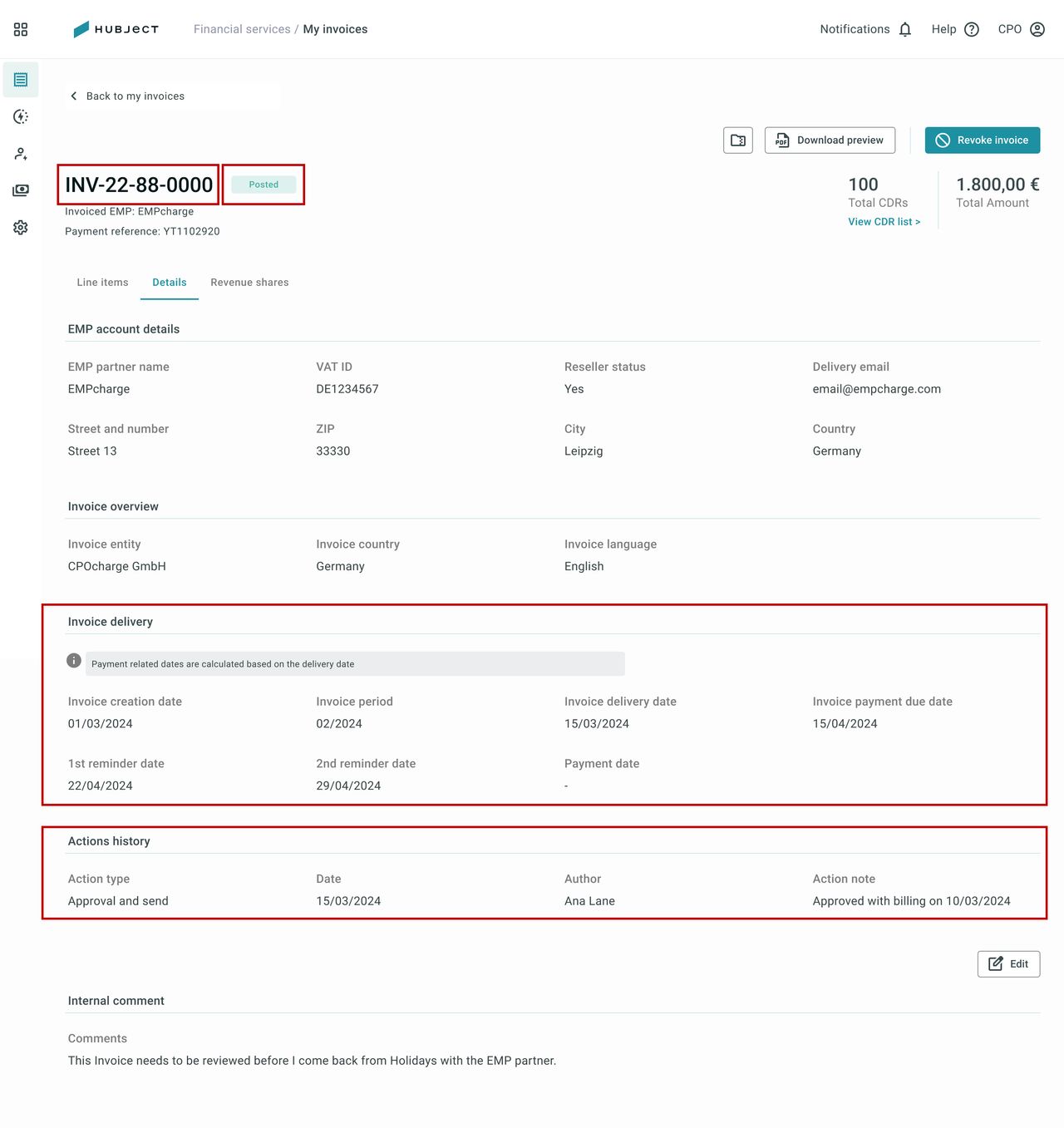Open the payments money sidebar icon
The height and width of the screenshot is (1128, 1064).
click(21, 190)
